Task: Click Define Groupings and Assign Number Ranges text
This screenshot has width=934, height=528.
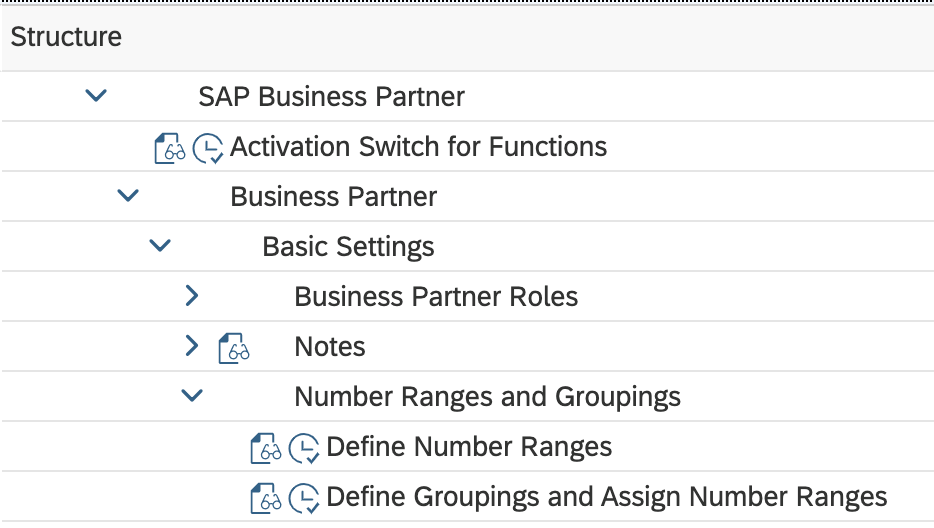Action: point(606,497)
